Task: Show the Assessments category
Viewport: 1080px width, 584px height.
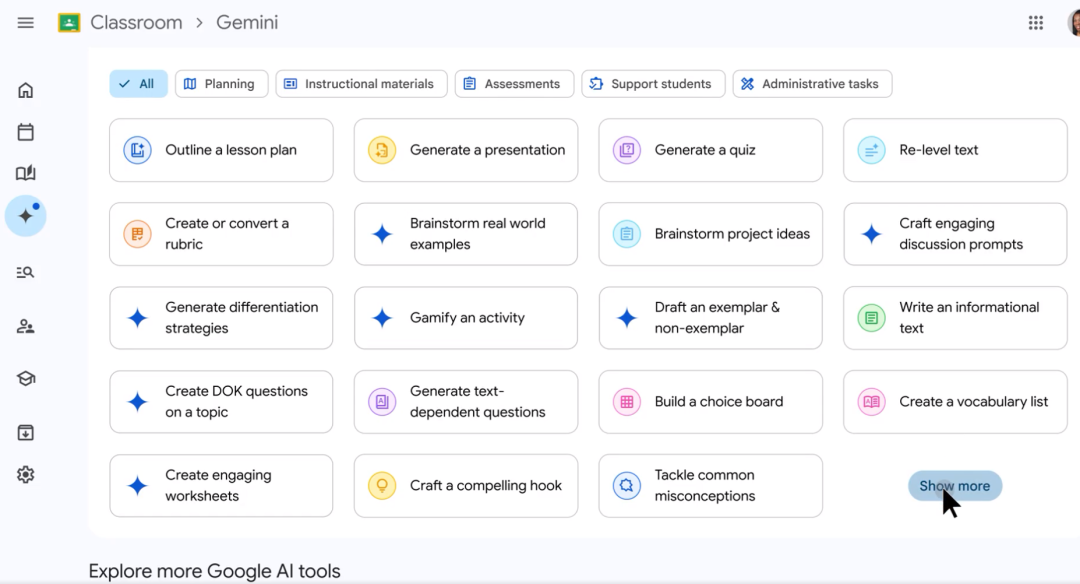Action: (514, 84)
